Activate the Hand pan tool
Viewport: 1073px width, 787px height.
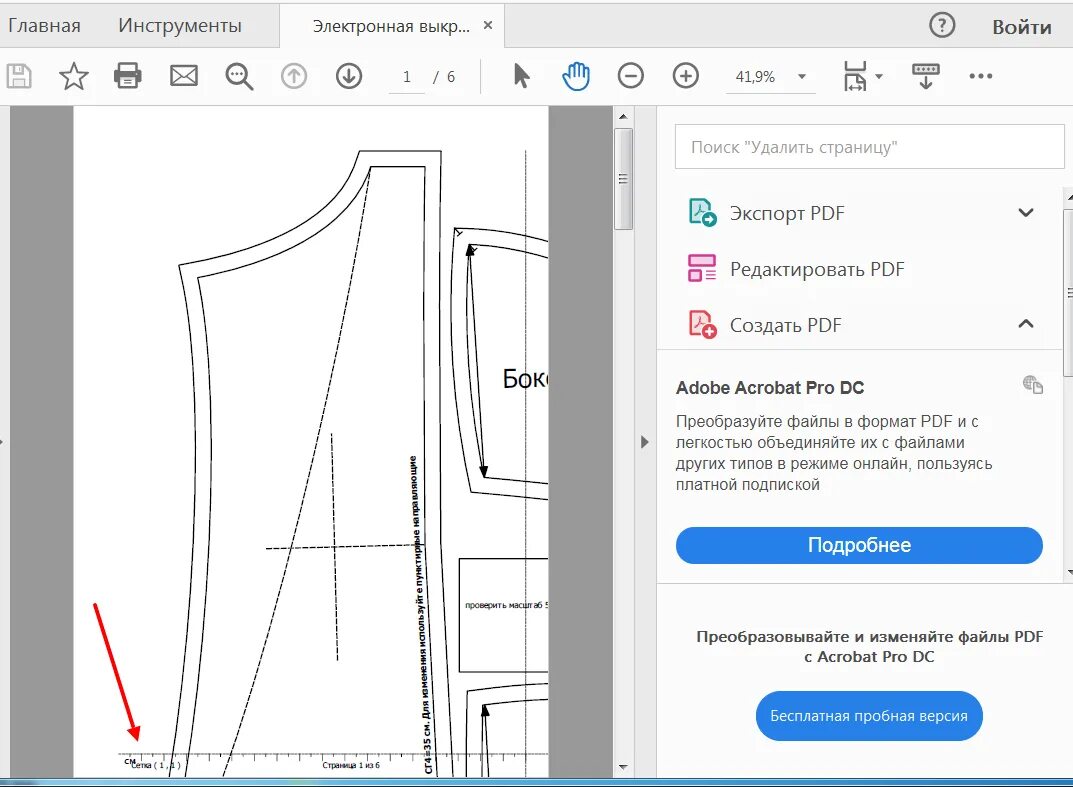pyautogui.click(x=576, y=76)
